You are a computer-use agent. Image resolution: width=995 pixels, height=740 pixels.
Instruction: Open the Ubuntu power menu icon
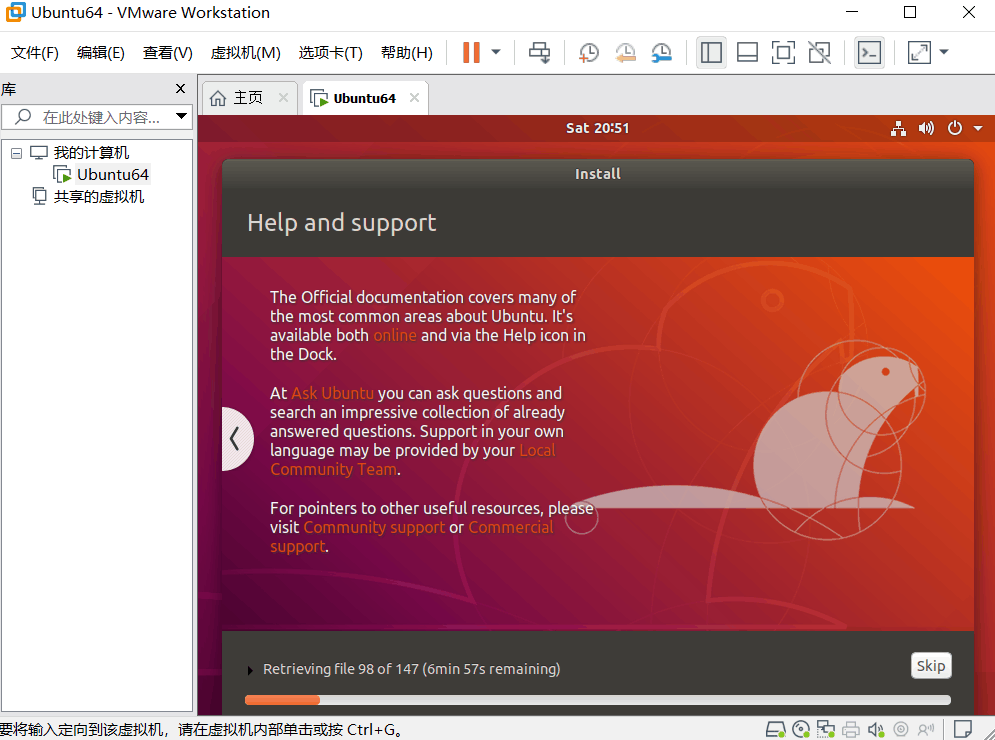coord(954,128)
